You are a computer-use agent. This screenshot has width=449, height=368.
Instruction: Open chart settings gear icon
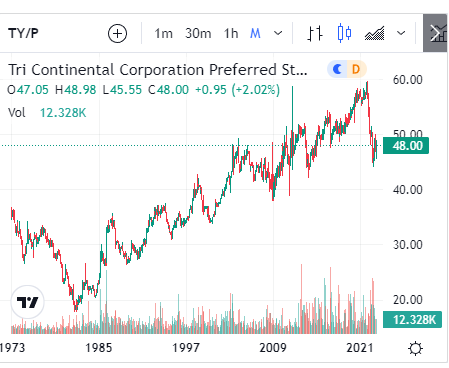416,349
